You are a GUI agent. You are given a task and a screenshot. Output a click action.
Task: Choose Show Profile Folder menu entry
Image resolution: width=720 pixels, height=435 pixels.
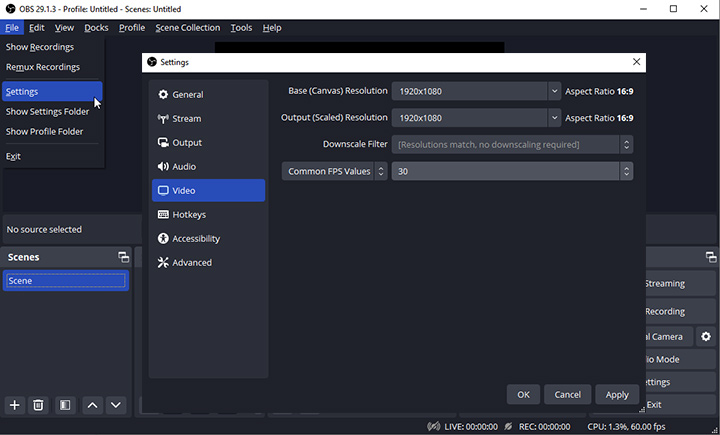pyautogui.click(x=52, y=131)
